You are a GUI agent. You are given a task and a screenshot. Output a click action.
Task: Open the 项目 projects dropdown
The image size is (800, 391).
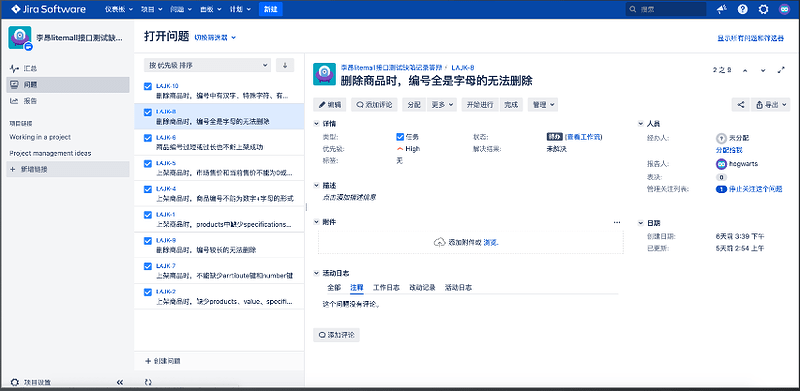[x=152, y=9]
